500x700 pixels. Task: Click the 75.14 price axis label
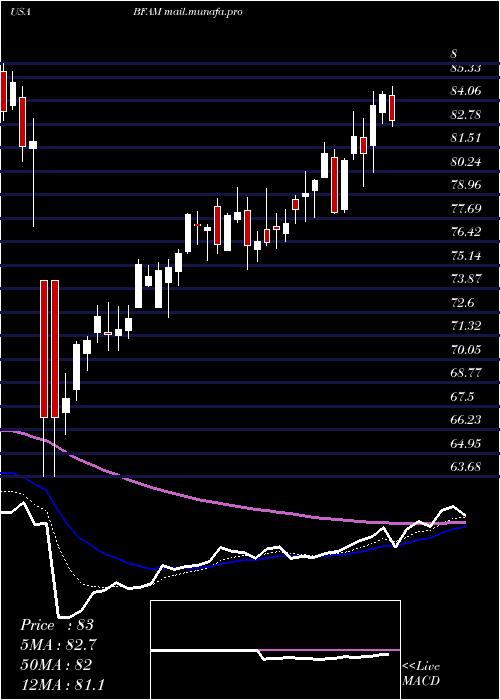coord(466,255)
